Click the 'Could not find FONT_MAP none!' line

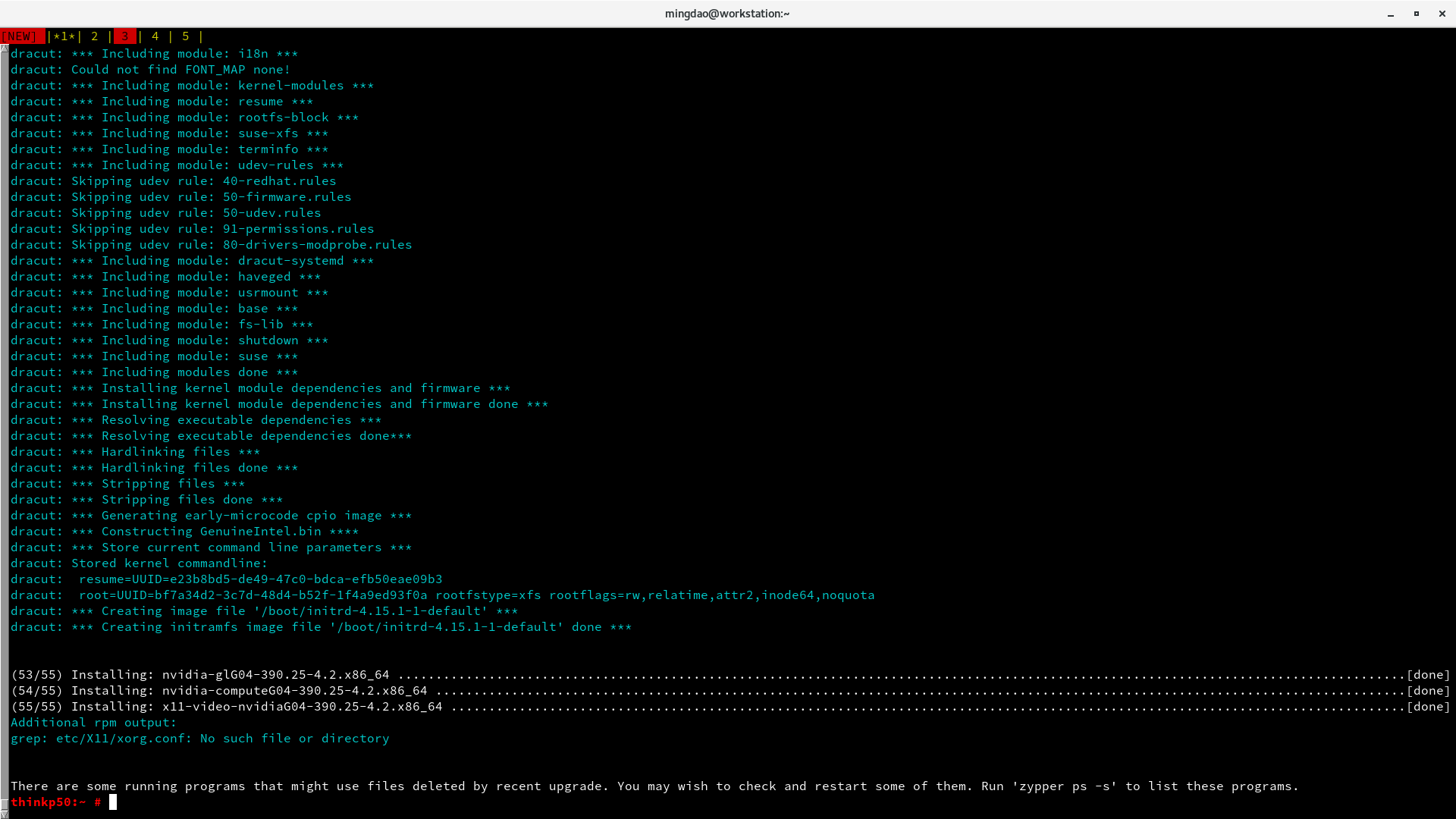(x=151, y=70)
